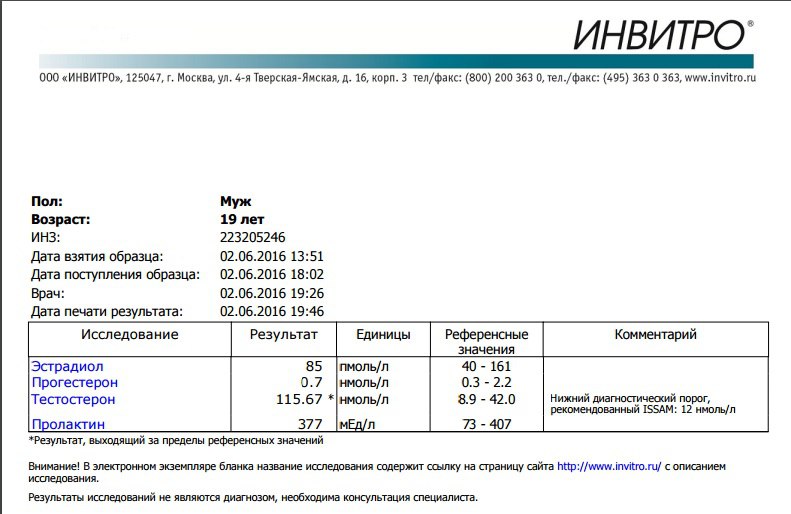
Task: Click the Дата взятия образца label
Action: 97,256
